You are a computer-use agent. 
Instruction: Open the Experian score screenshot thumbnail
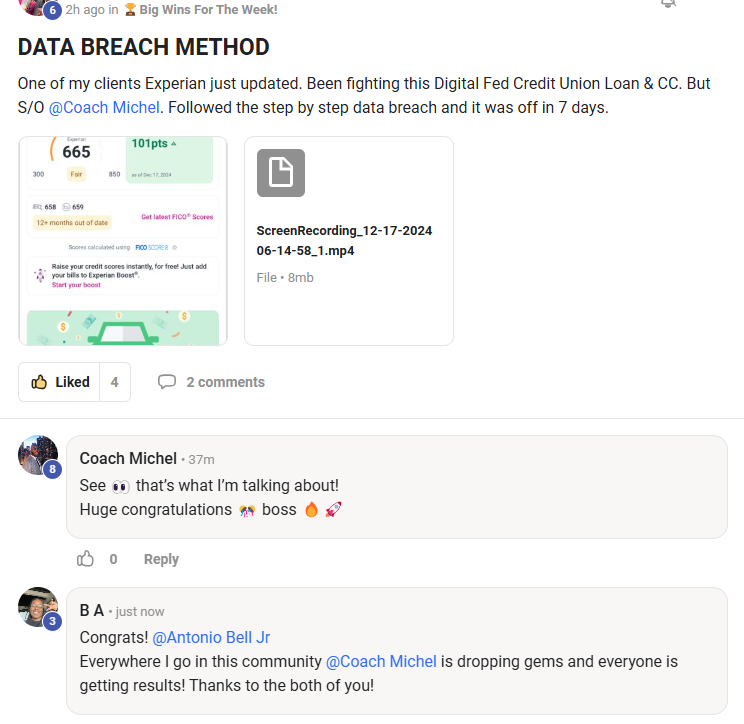[x=123, y=241]
